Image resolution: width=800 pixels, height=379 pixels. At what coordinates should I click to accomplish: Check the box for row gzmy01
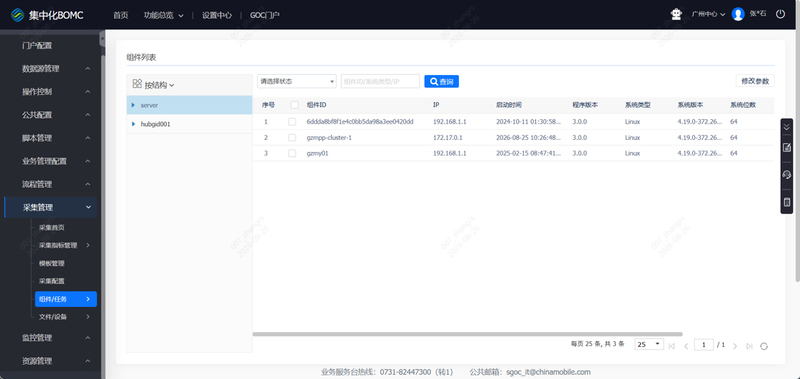tap(292, 153)
